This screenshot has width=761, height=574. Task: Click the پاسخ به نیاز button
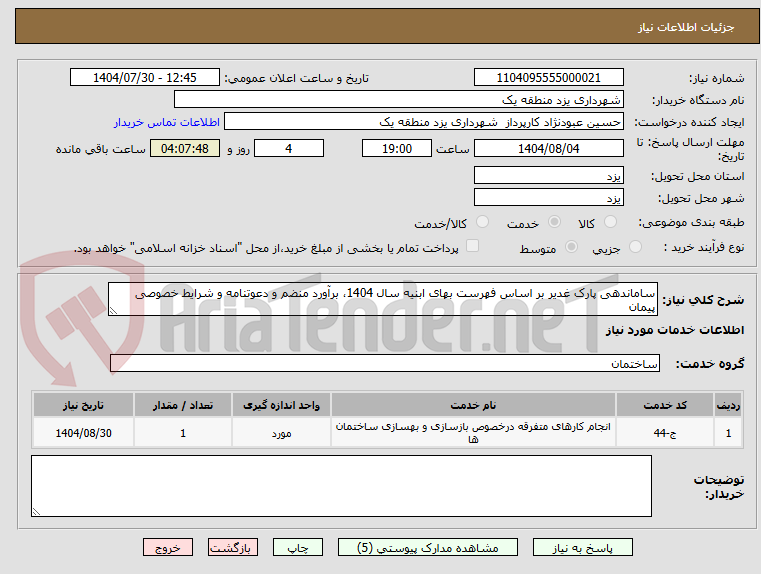582,547
